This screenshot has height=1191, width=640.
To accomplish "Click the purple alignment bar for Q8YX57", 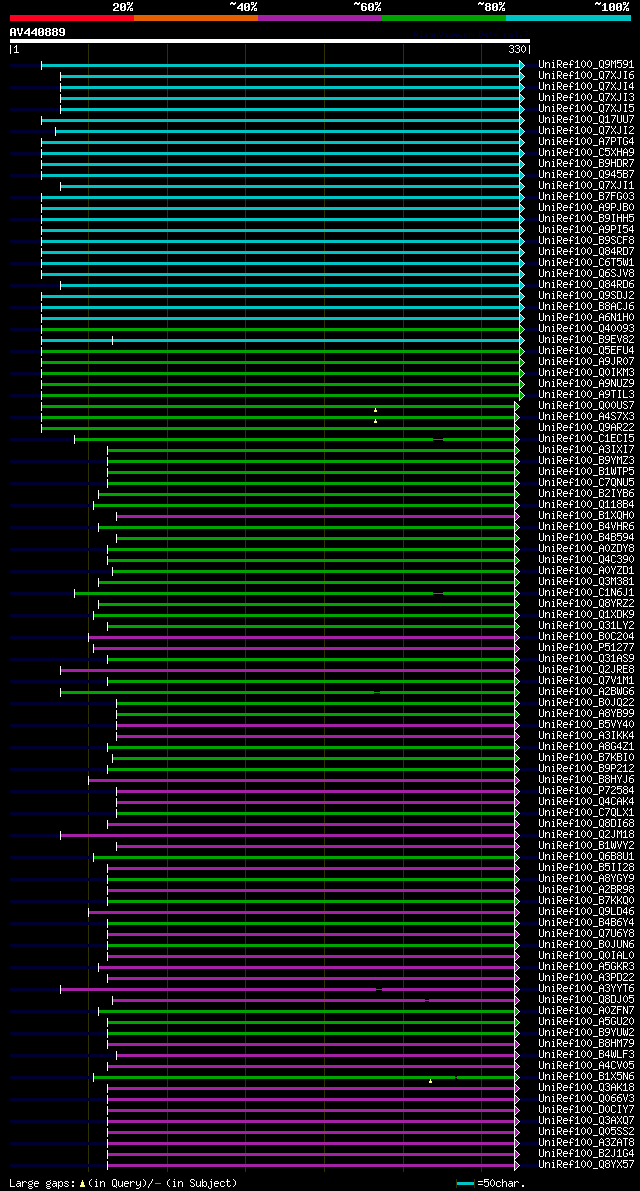I will coord(314,1165).
